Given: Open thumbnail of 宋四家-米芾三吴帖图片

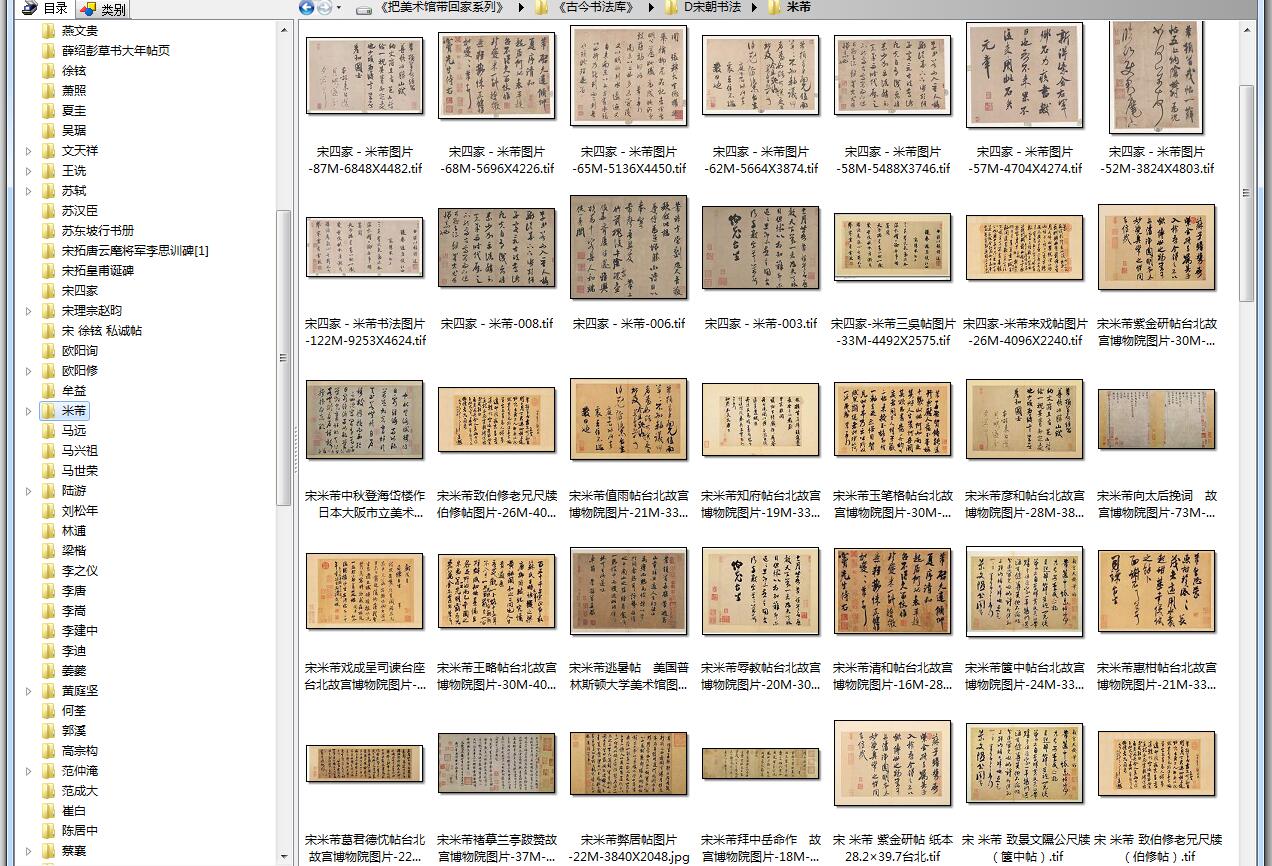Looking at the screenshot, I should click(x=893, y=247).
